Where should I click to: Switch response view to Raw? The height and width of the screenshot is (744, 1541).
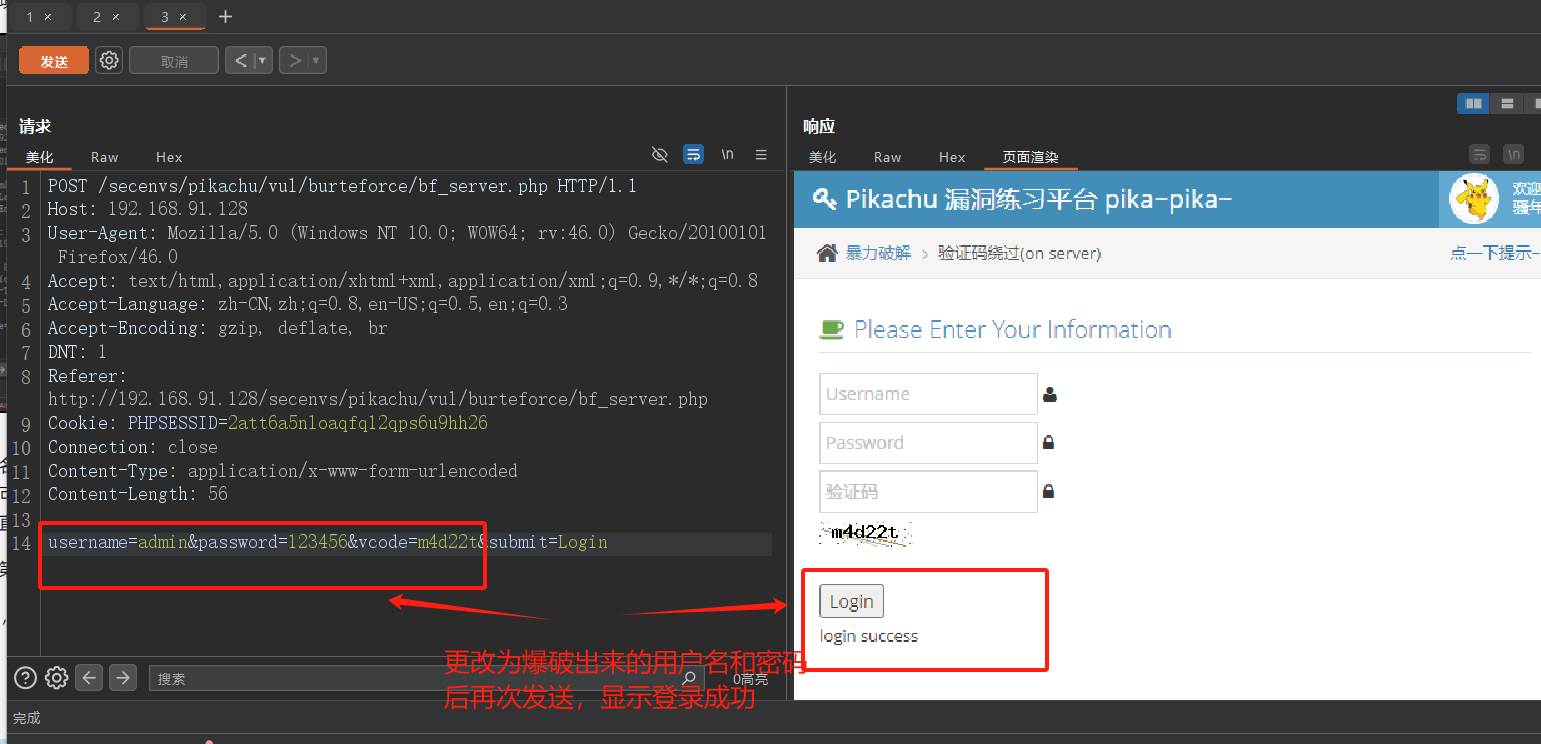[x=887, y=157]
